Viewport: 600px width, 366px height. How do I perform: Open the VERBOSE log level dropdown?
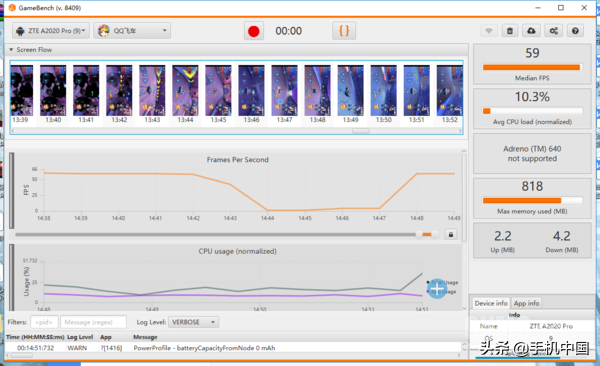click(x=194, y=322)
